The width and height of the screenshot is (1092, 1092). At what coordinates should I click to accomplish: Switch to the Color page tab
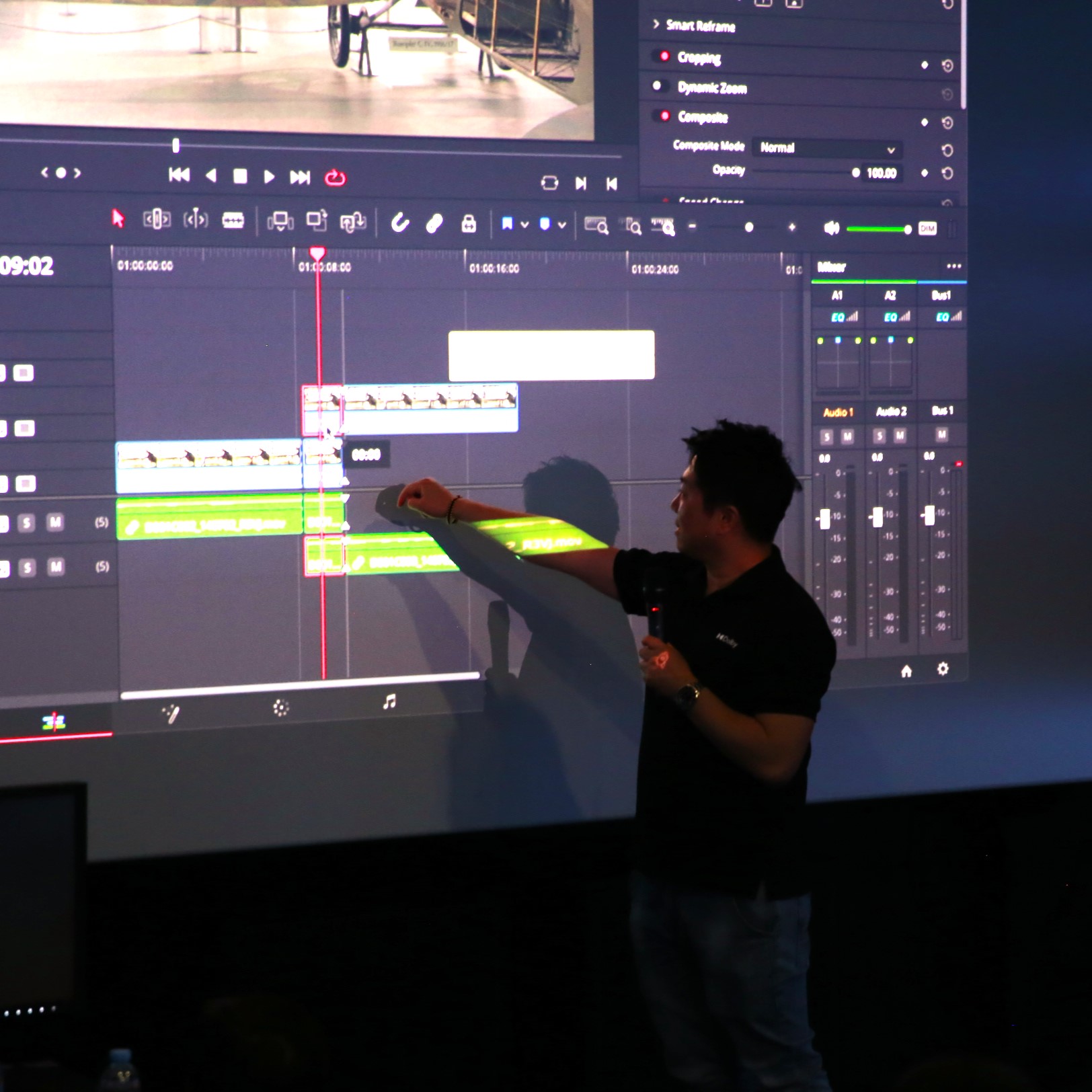coord(280,707)
